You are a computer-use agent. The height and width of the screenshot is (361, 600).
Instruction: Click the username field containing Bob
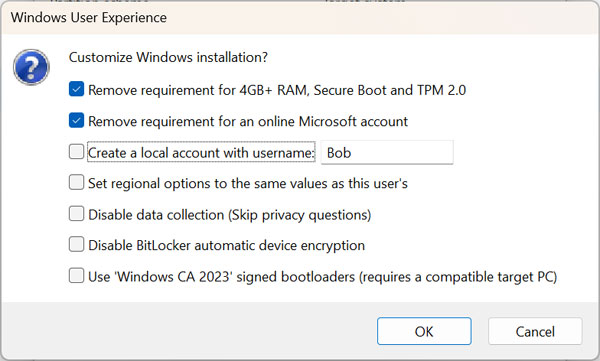(387, 152)
